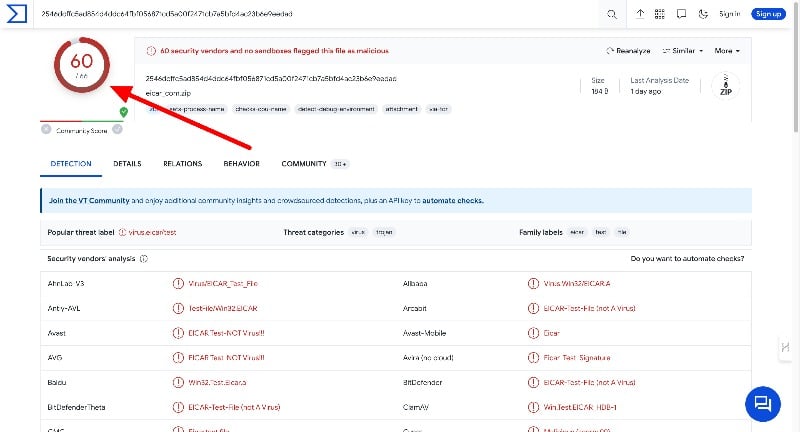Click the Sign up button
This screenshot has width=800, height=432.
pyautogui.click(x=768, y=14)
